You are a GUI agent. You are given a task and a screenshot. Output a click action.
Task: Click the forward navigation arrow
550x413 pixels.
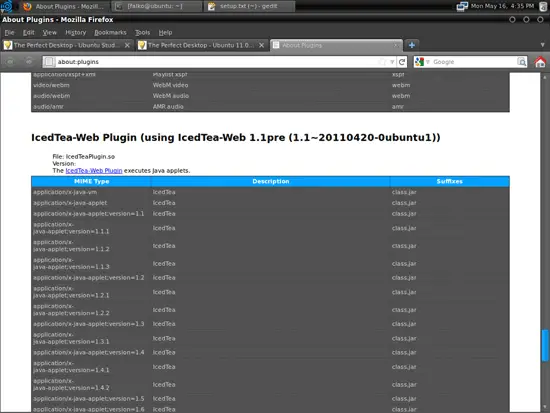29,62
